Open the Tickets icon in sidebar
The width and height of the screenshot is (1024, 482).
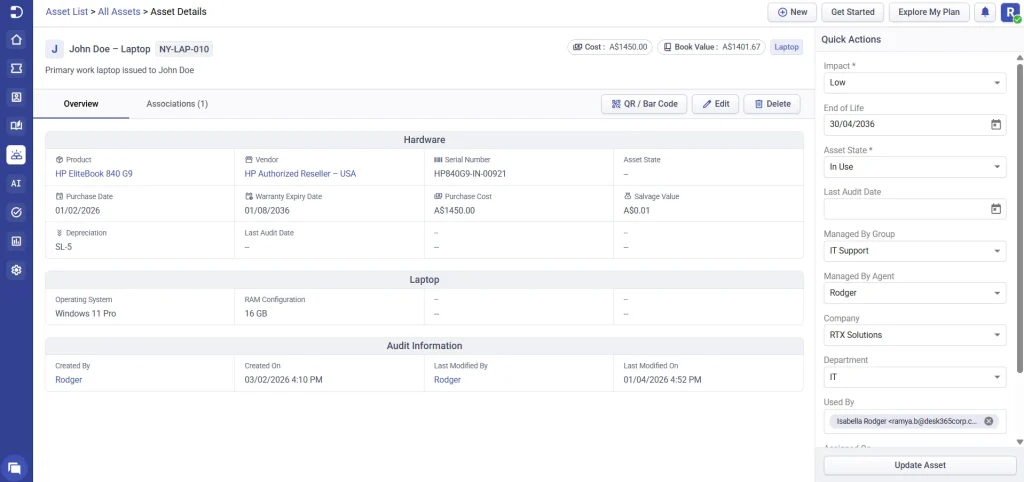16,68
